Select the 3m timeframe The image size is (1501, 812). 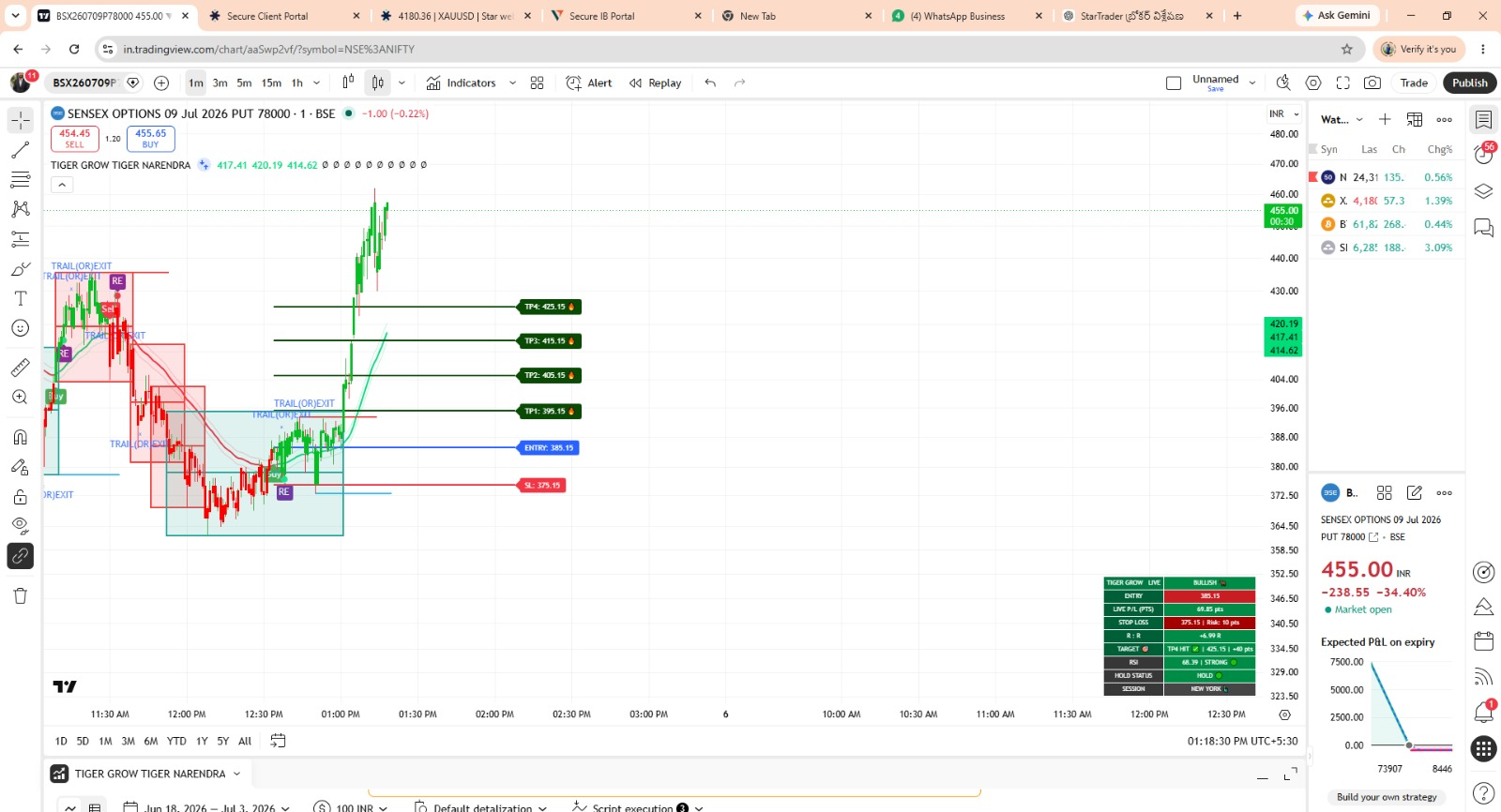pos(220,83)
